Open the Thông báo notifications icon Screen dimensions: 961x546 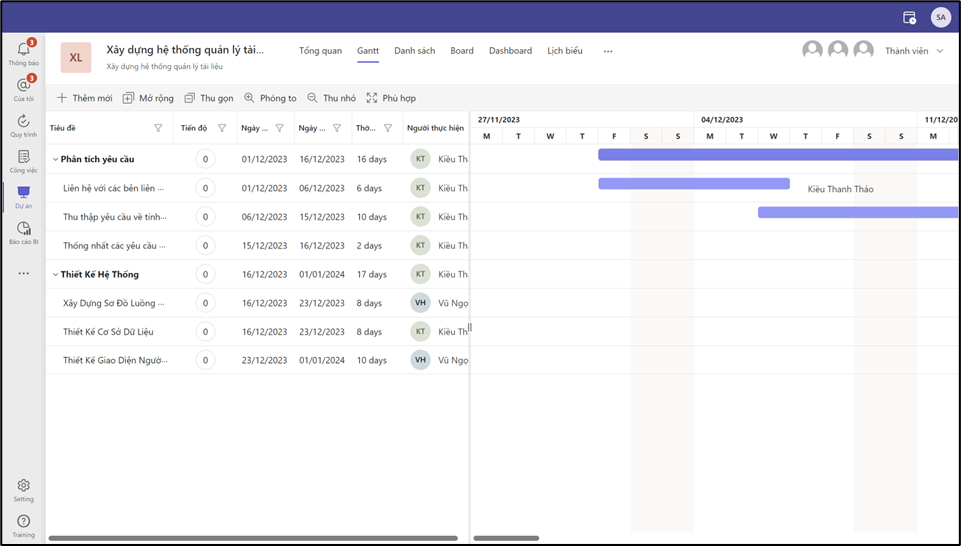click(x=23, y=50)
